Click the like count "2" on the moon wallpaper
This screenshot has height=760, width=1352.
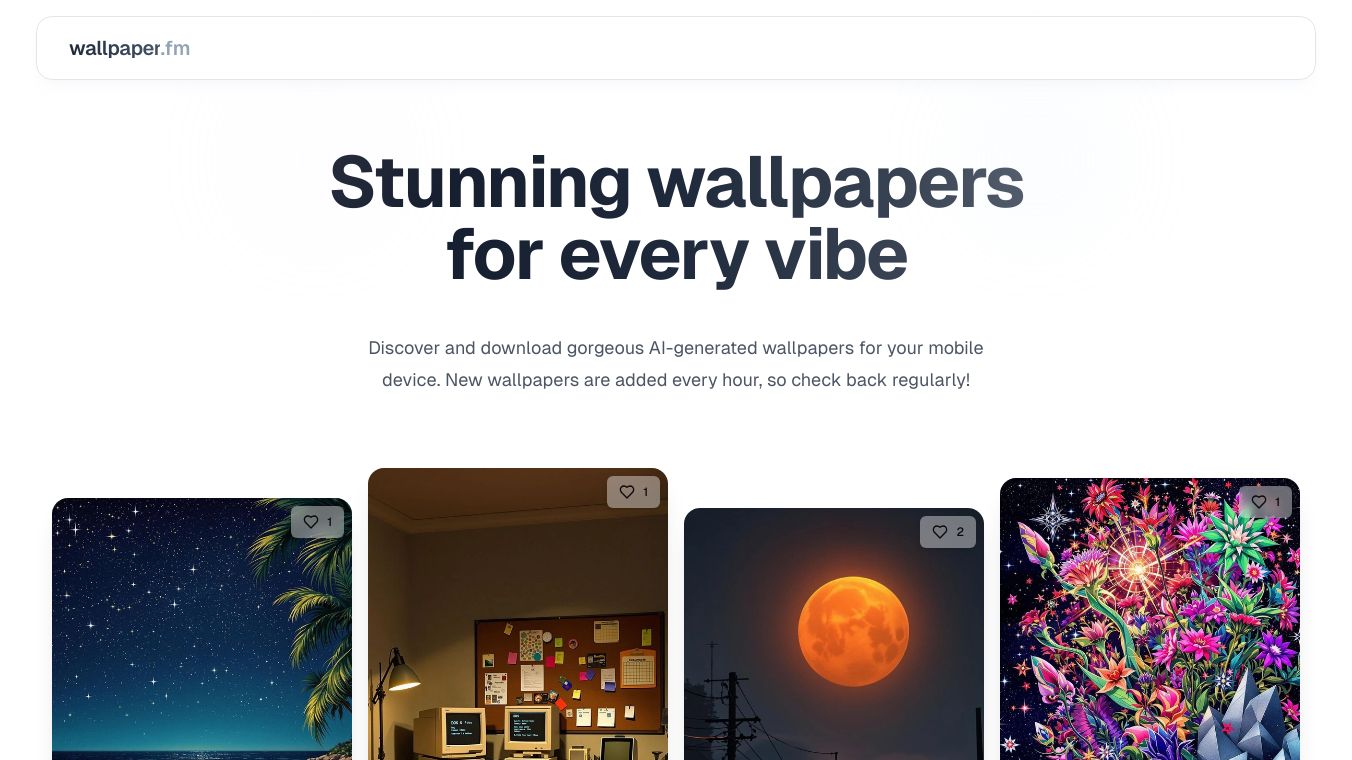pyautogui.click(x=960, y=532)
